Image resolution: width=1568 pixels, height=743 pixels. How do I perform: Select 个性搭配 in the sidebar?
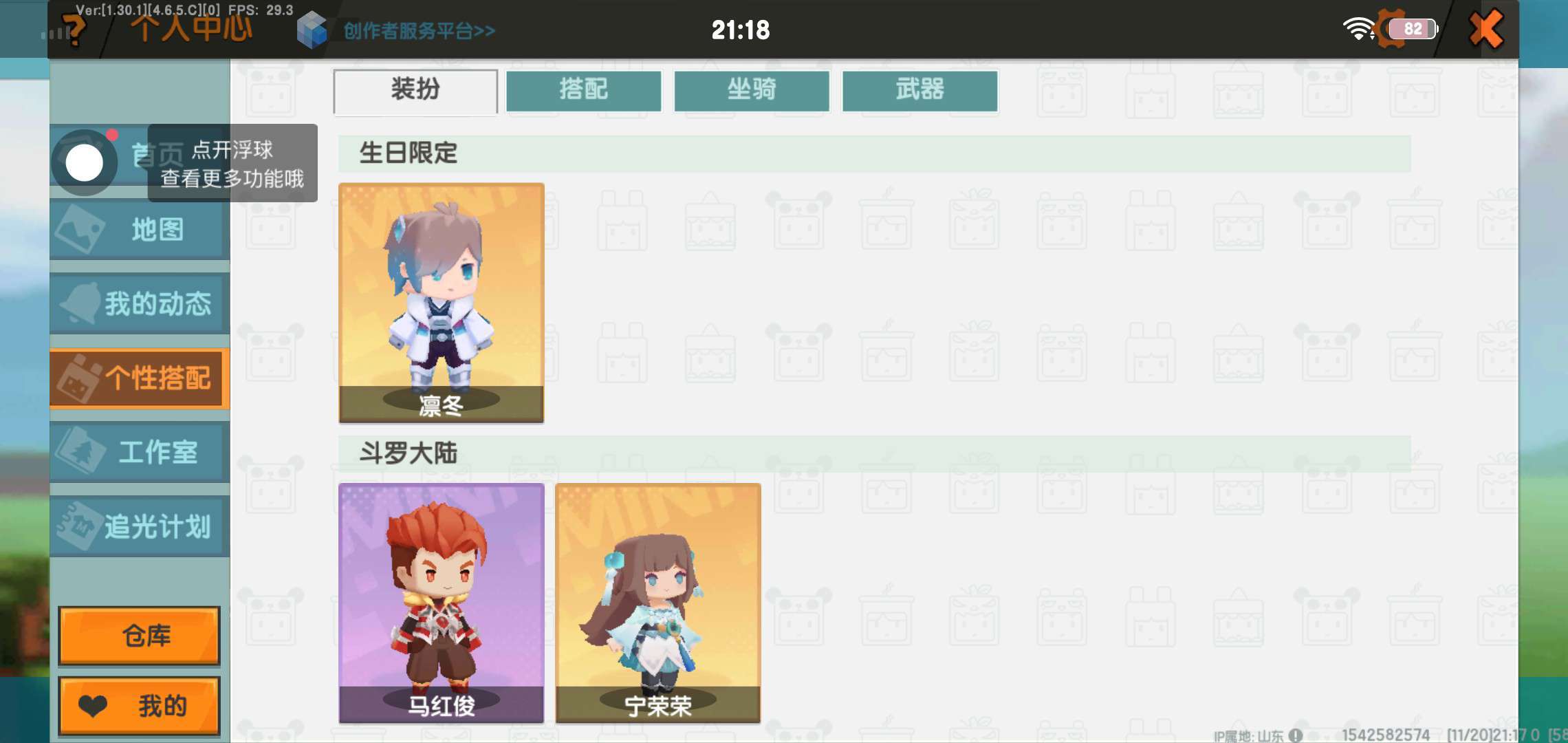140,378
